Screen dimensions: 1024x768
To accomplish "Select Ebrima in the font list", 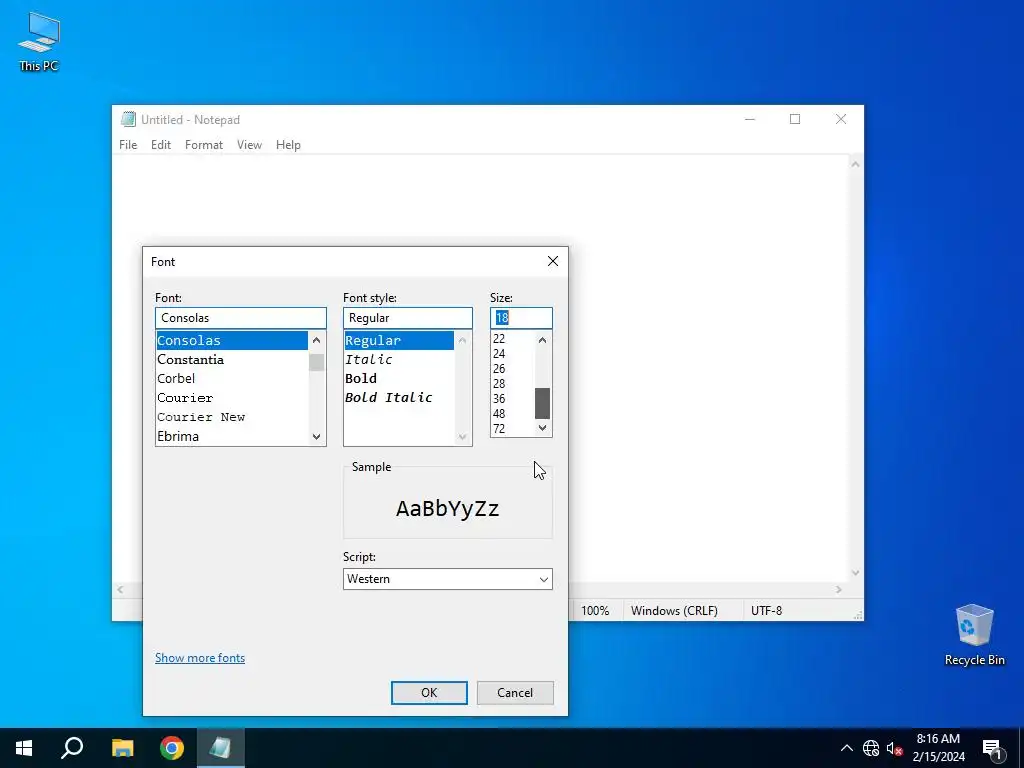I will coord(231,436).
